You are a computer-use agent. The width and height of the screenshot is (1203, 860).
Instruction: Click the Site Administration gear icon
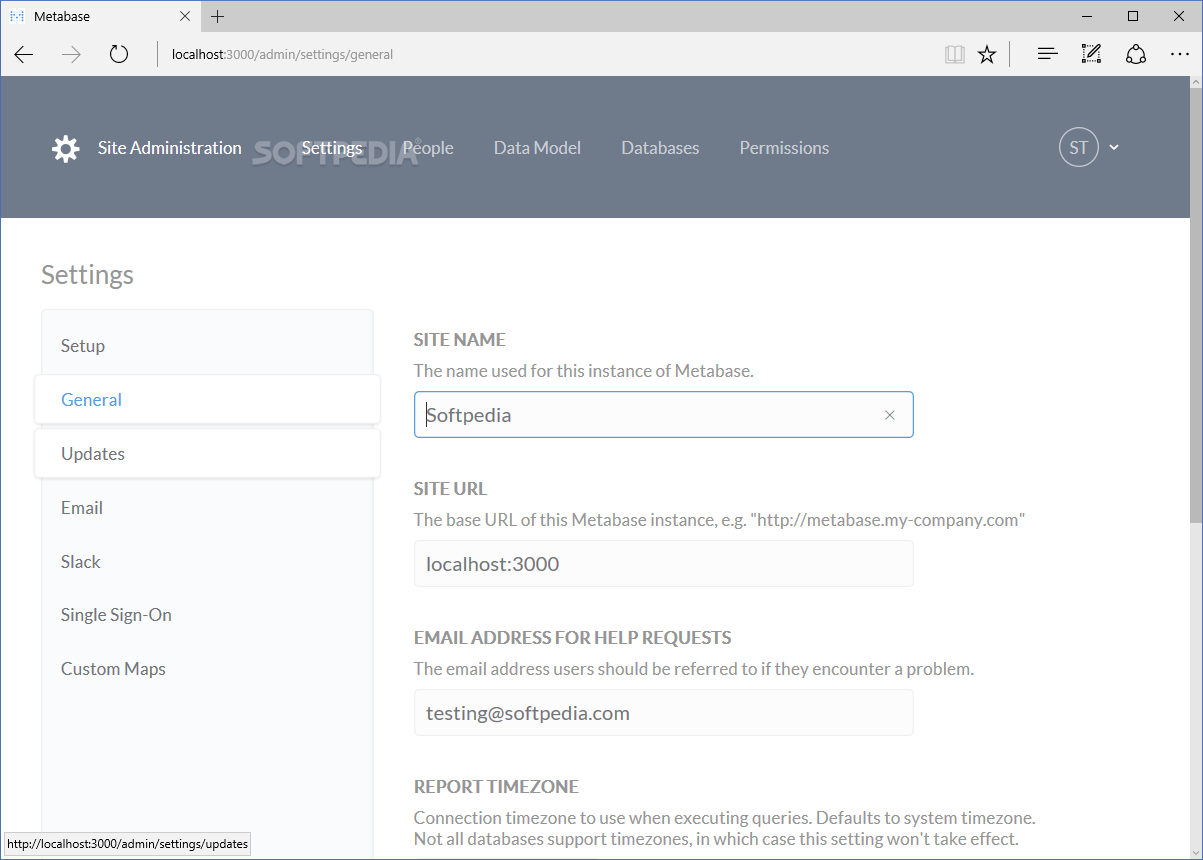66,148
